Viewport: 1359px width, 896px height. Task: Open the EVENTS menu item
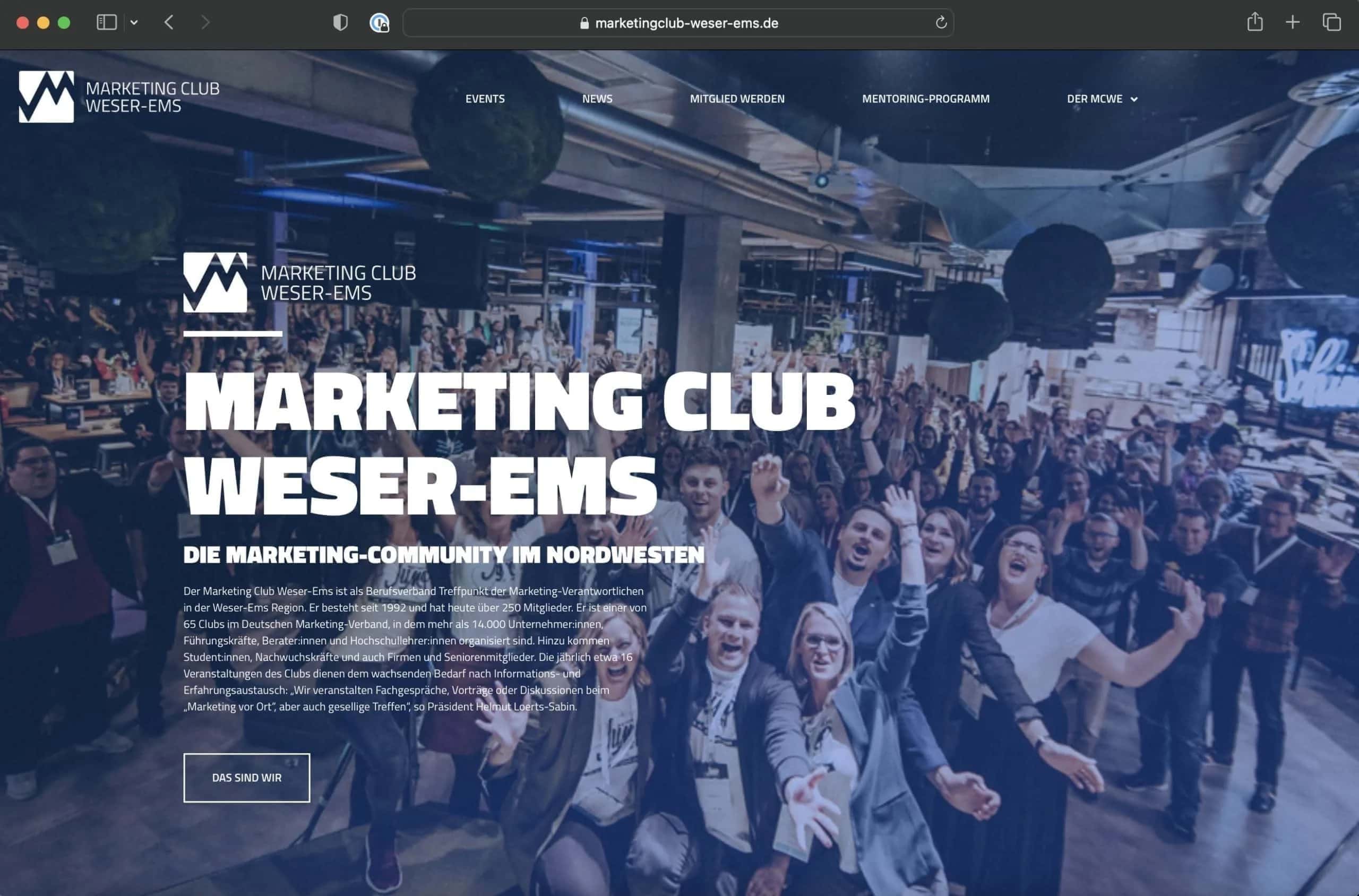tap(485, 99)
